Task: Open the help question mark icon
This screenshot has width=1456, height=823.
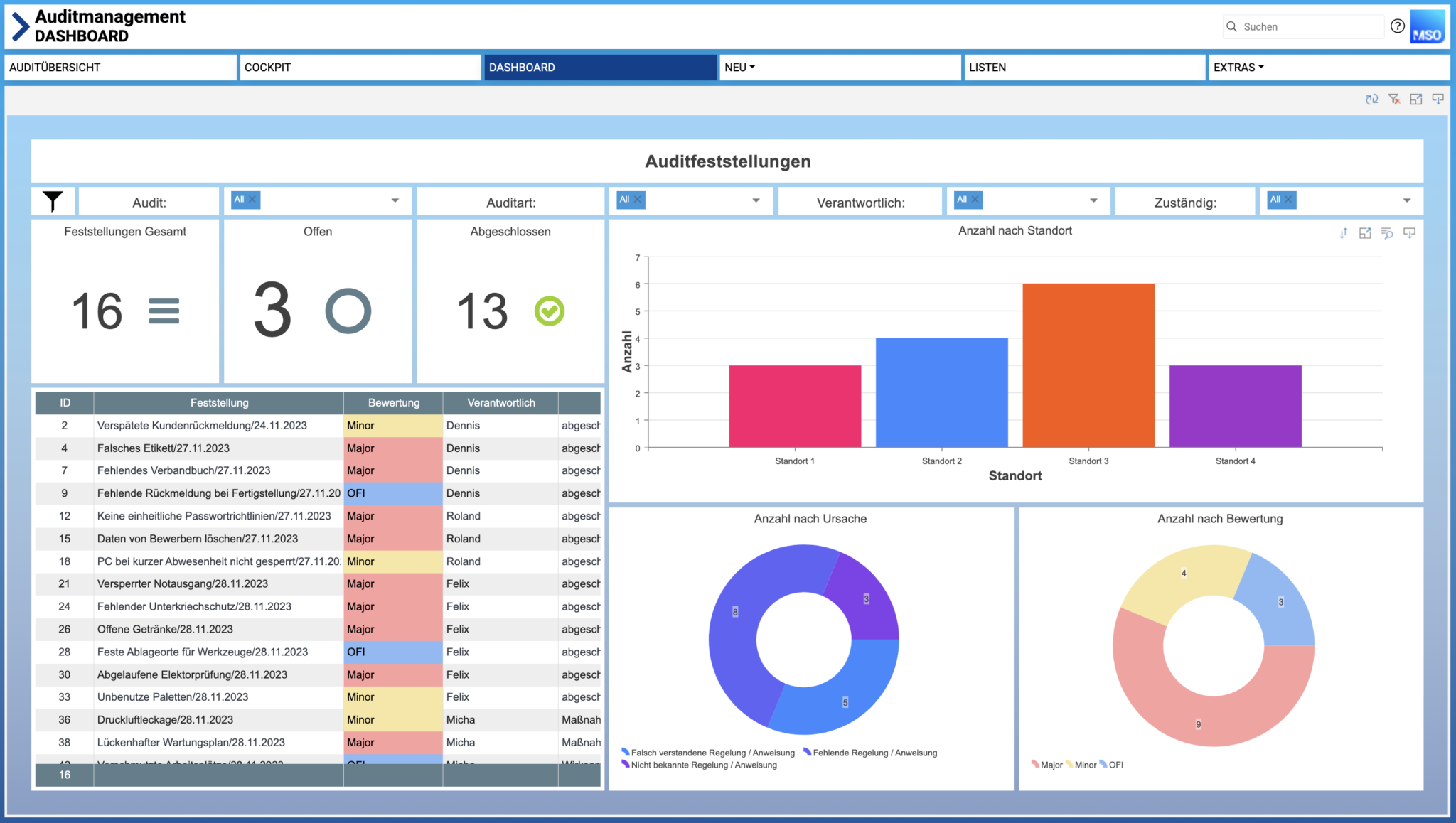Action: [x=1397, y=26]
